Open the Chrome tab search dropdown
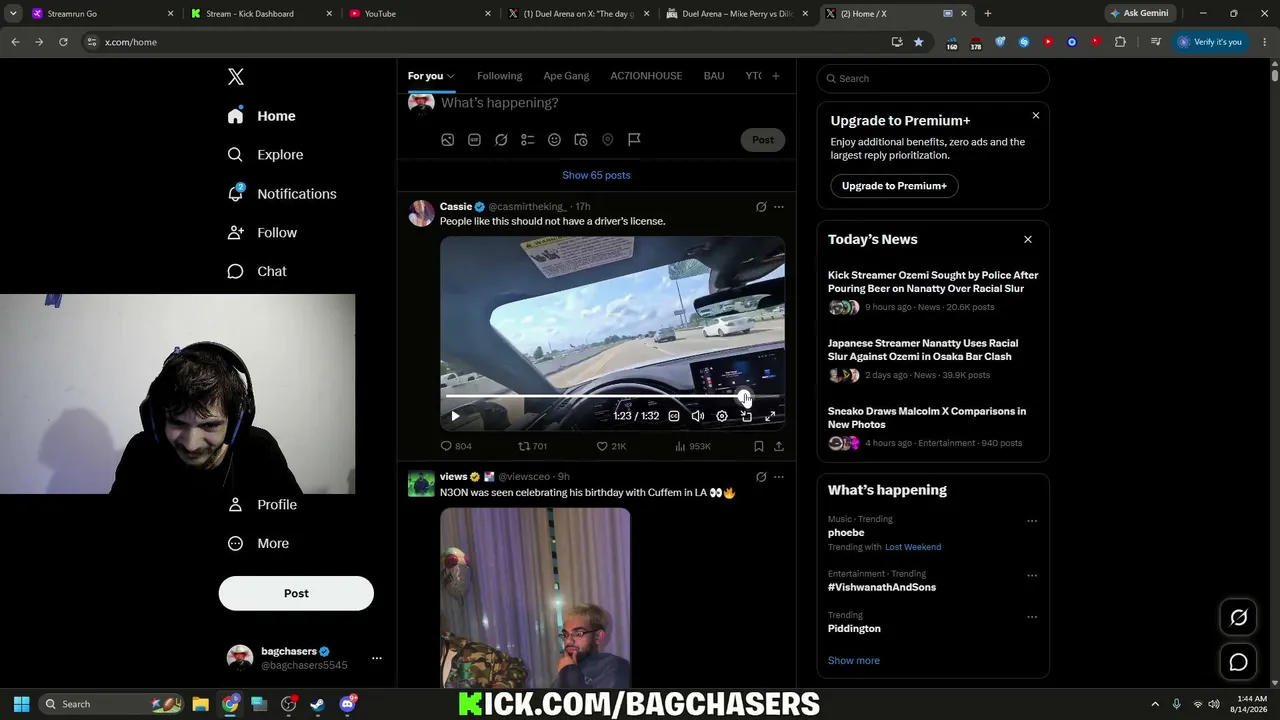 point(13,13)
